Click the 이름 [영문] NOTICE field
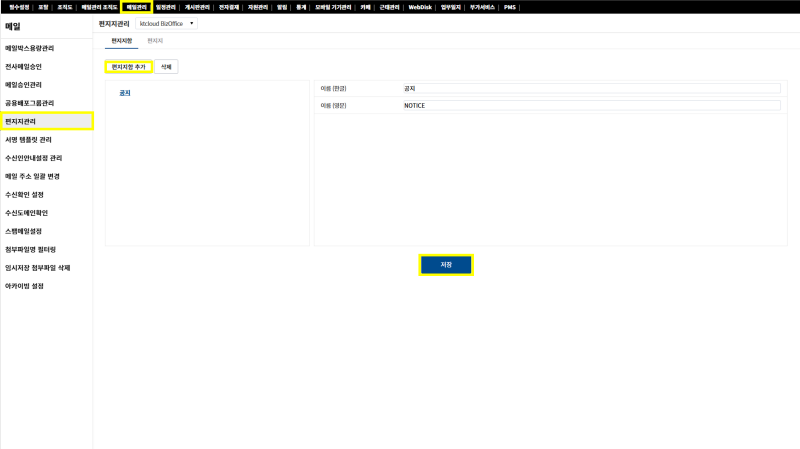Screen dimensions: 800x449 pyautogui.click(x=590, y=105)
